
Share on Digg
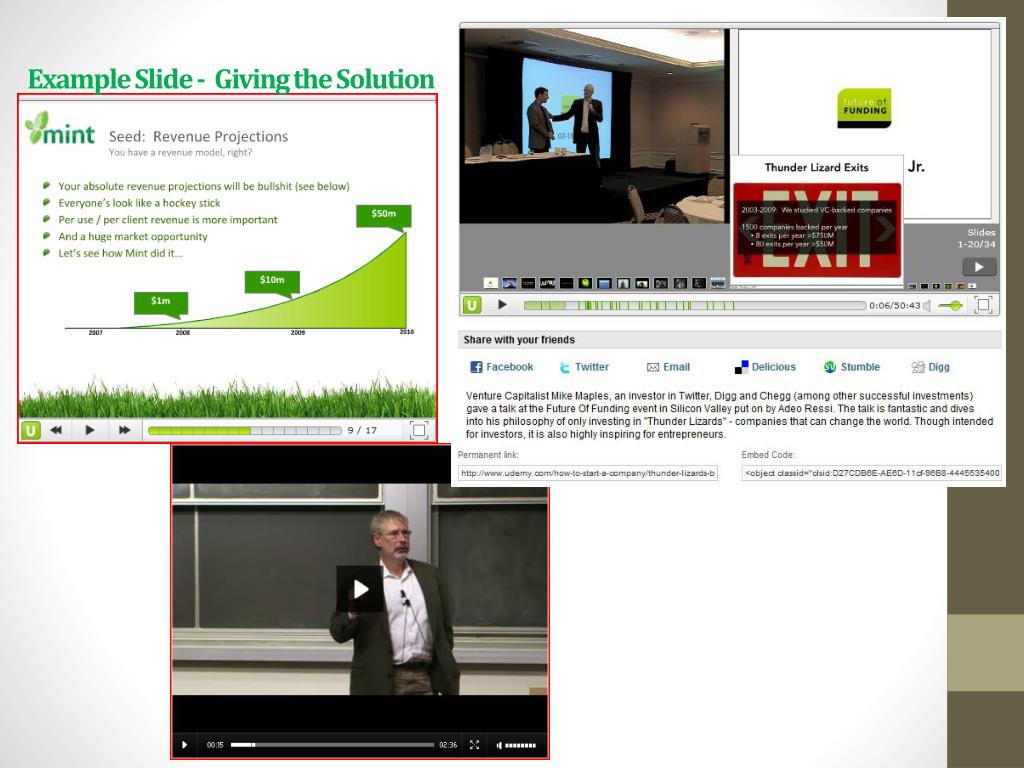tap(931, 367)
